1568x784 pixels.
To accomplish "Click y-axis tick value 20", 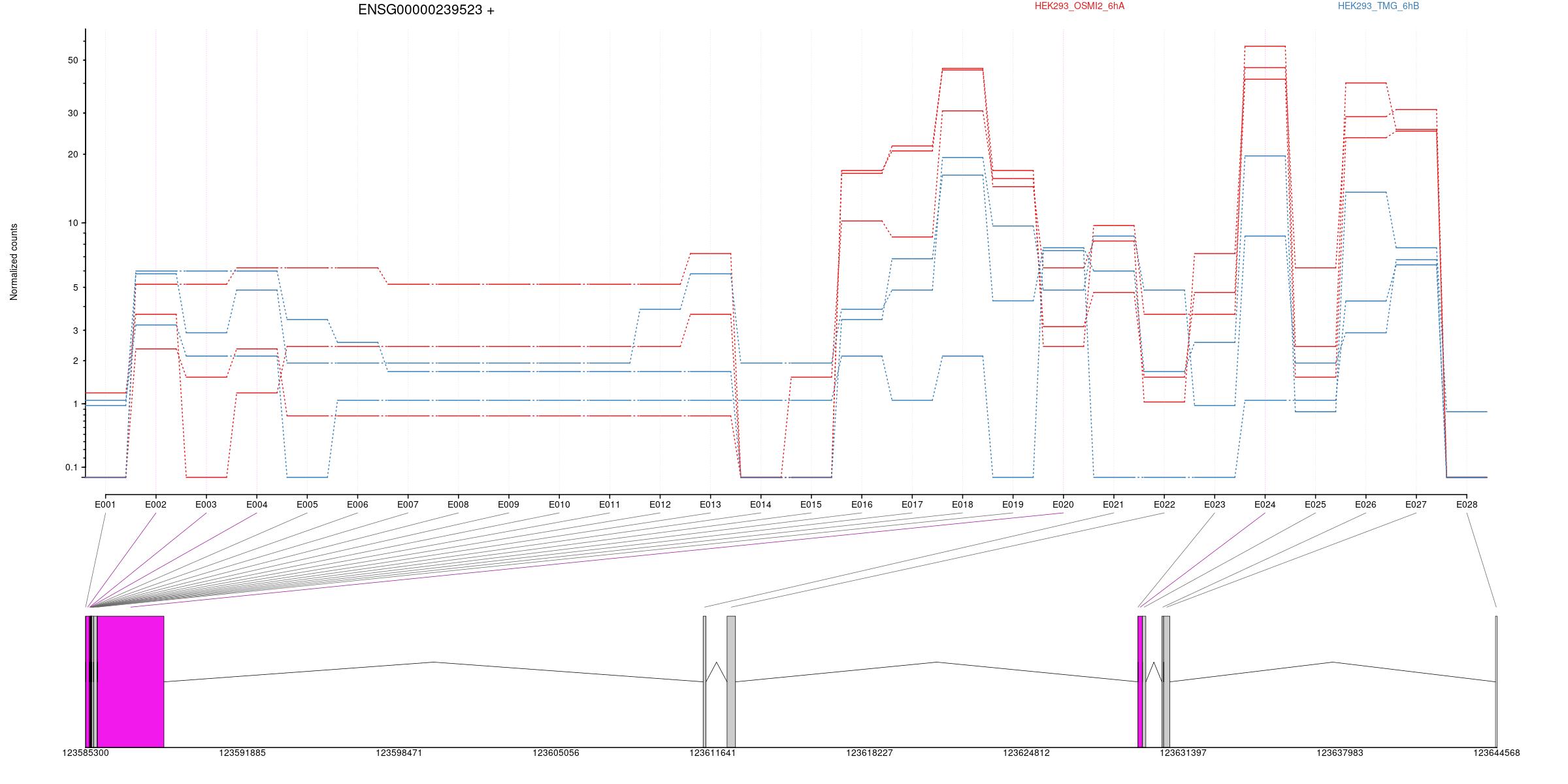I will coord(73,154).
